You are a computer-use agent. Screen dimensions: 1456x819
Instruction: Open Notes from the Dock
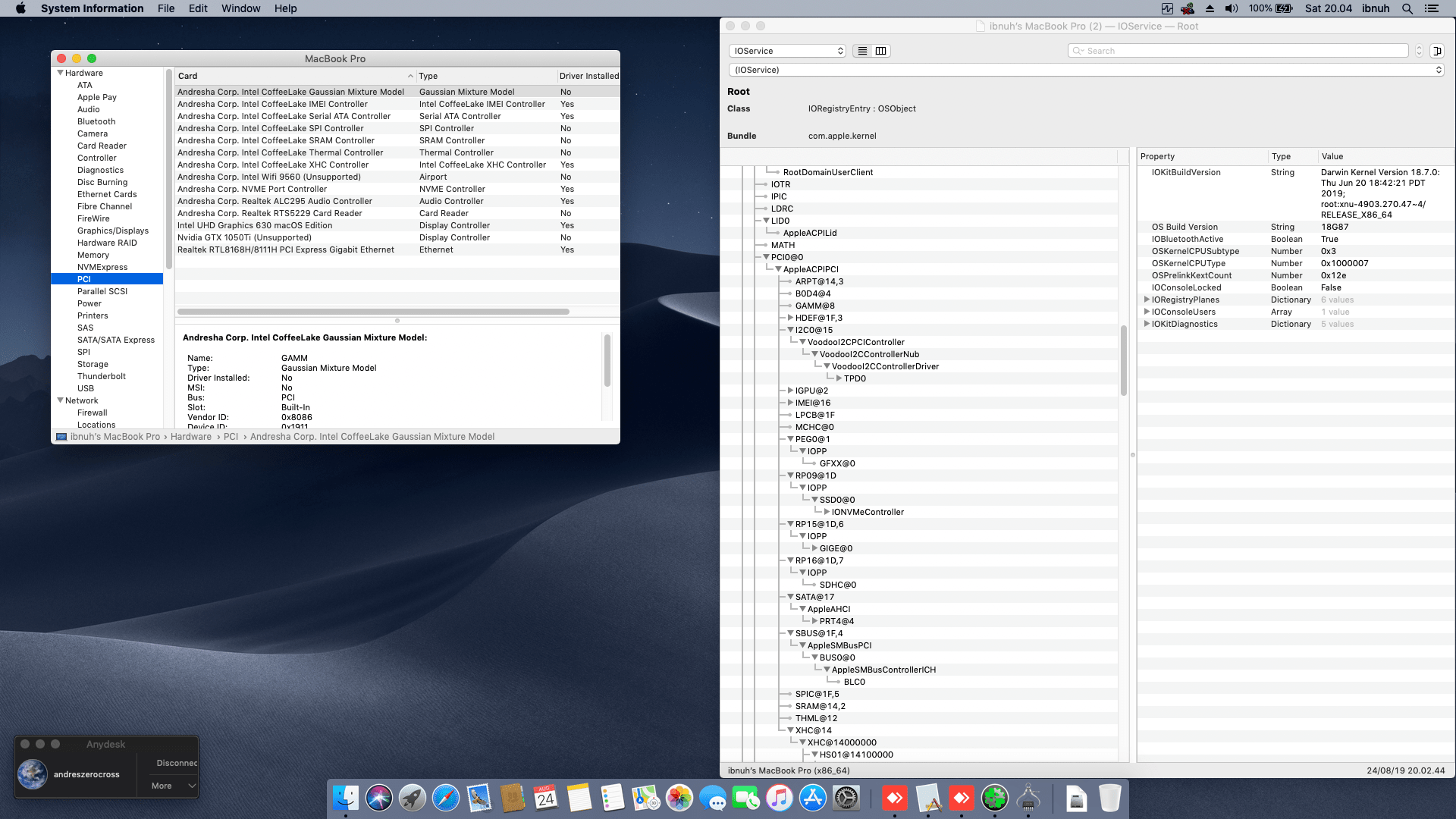tap(579, 798)
